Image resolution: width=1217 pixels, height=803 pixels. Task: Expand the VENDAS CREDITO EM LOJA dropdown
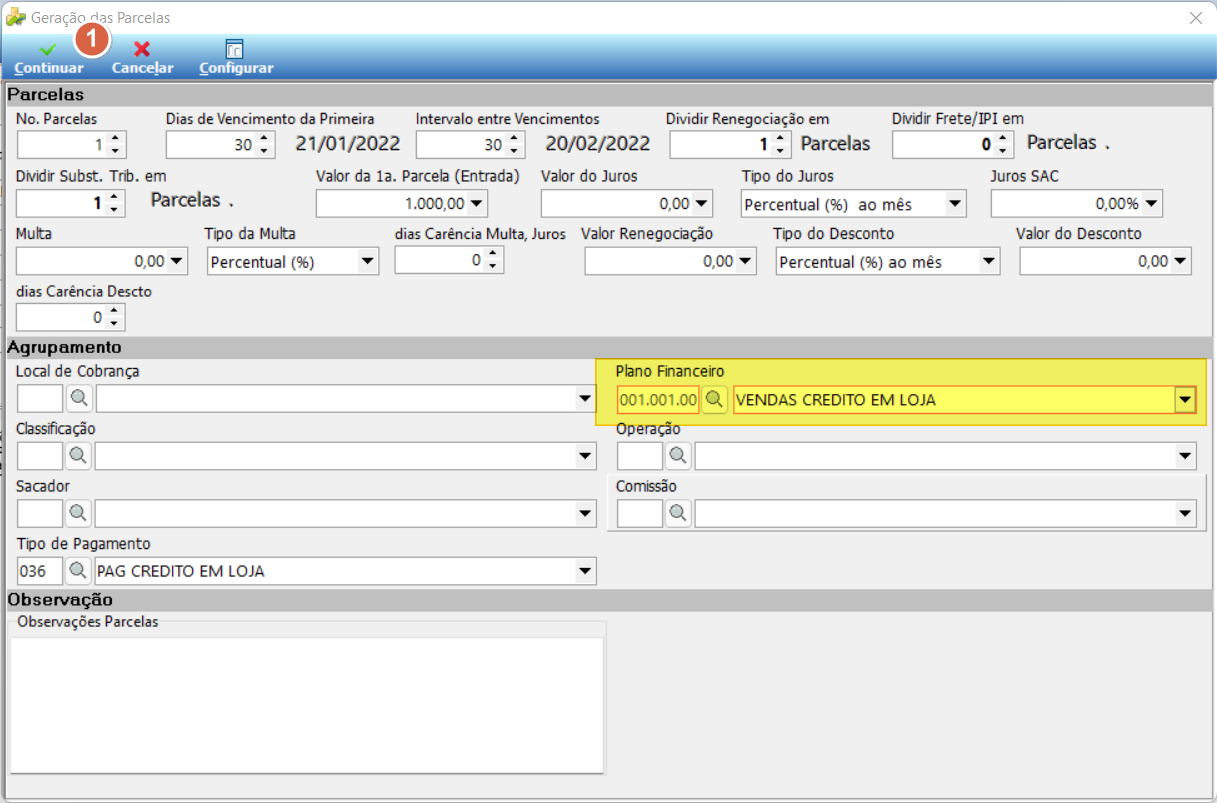tap(1185, 400)
